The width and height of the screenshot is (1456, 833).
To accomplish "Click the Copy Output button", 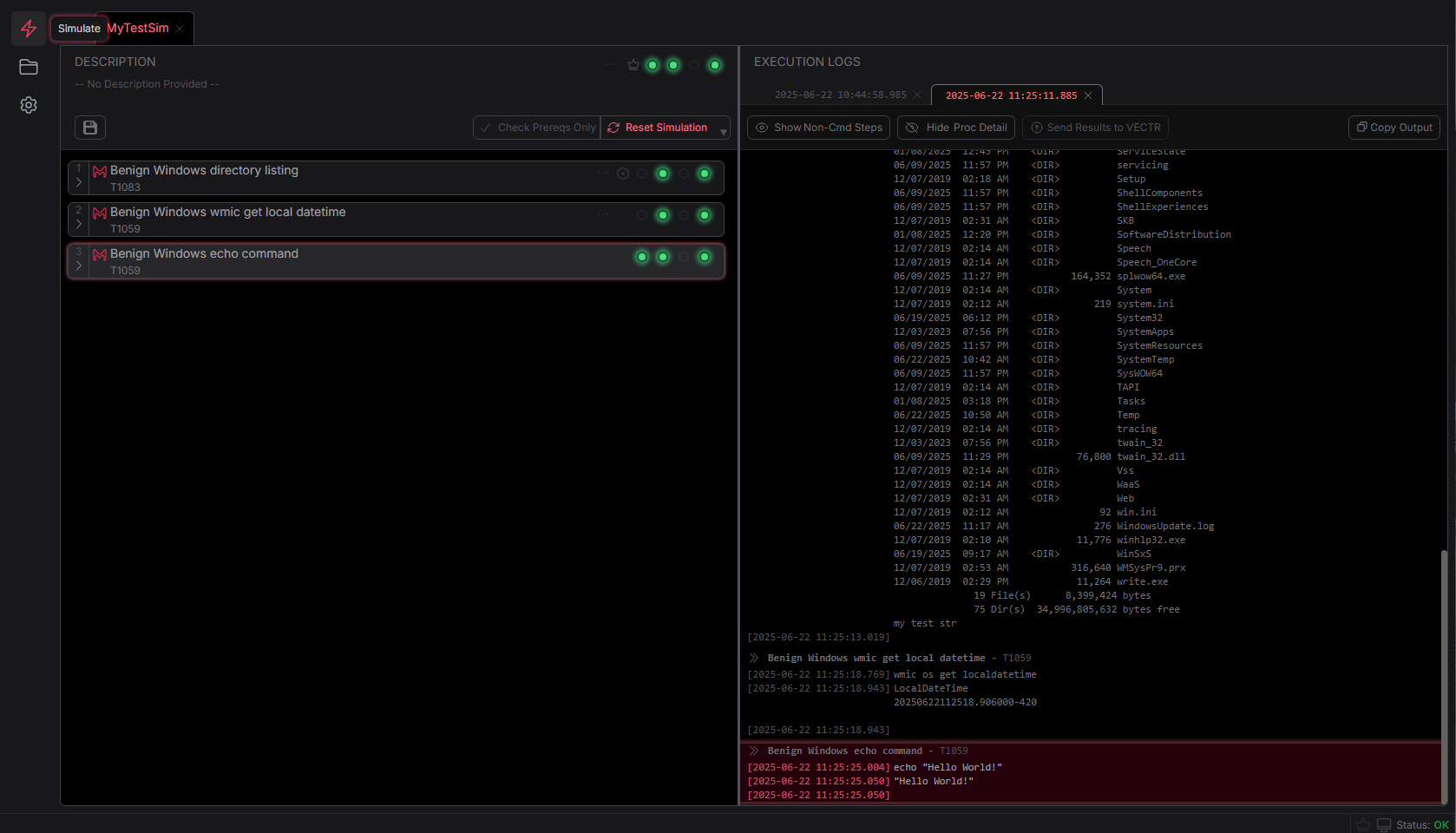I will 1393,128.
